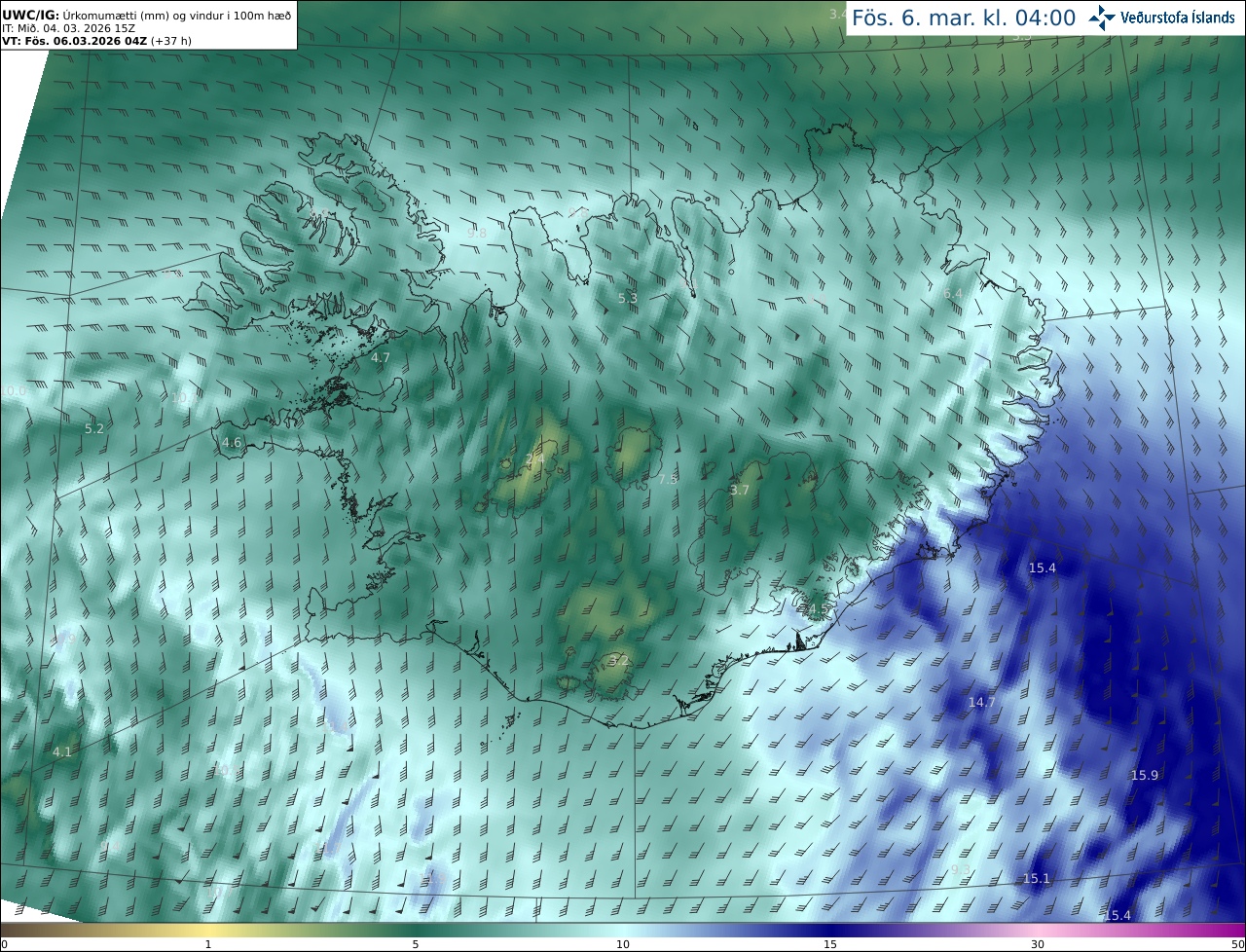Click the 6.4 value on the map

[952, 293]
